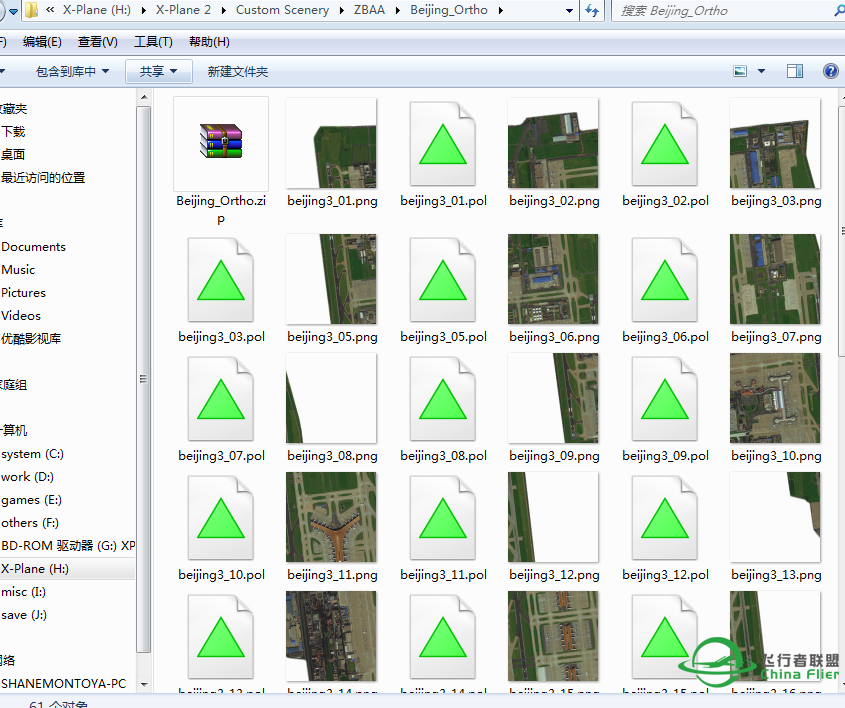Viewport: 845px width, 708px height.
Task: Open misc (I:) drive
Action: 23,592
